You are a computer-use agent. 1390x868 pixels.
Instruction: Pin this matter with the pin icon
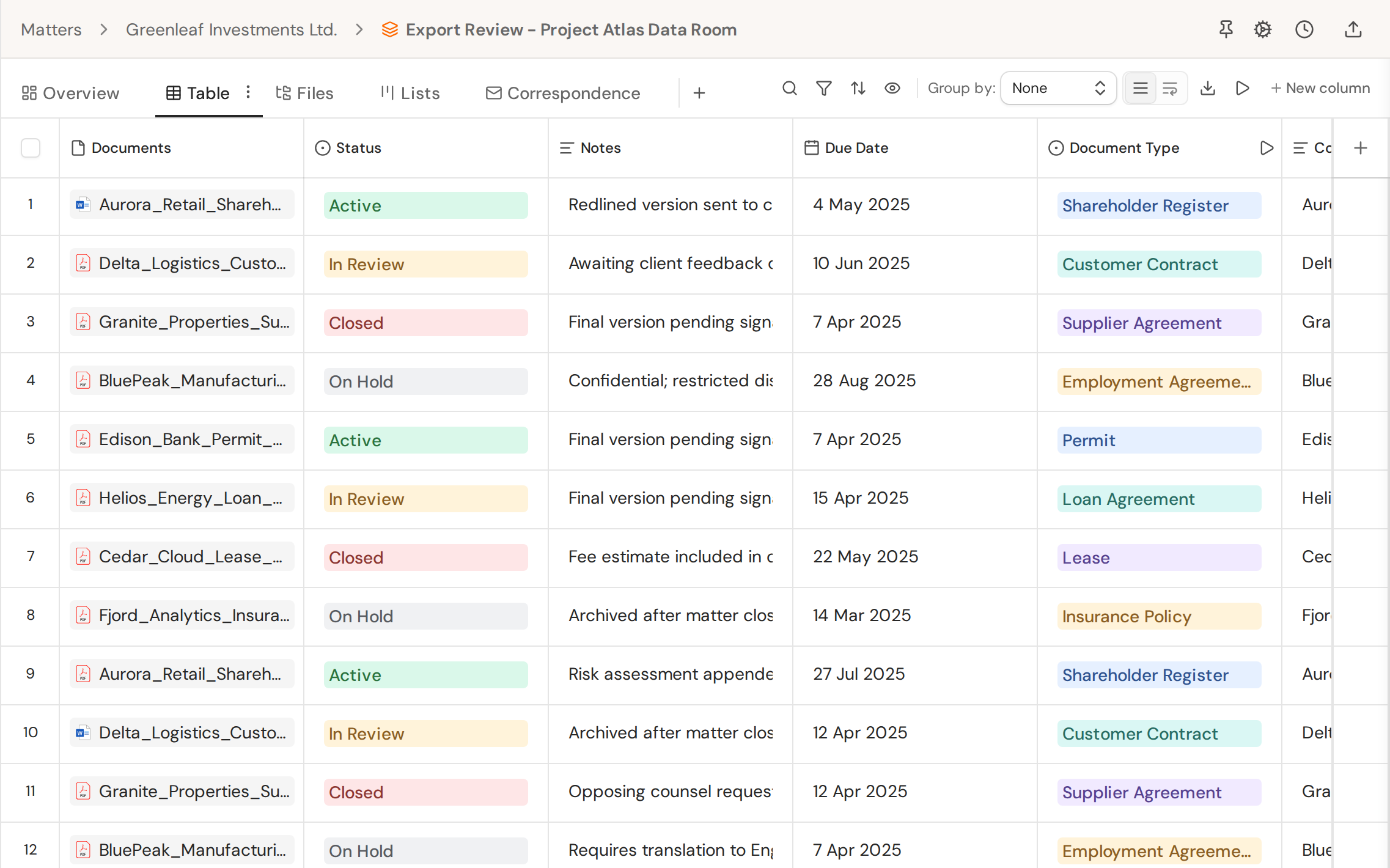pos(1226,29)
